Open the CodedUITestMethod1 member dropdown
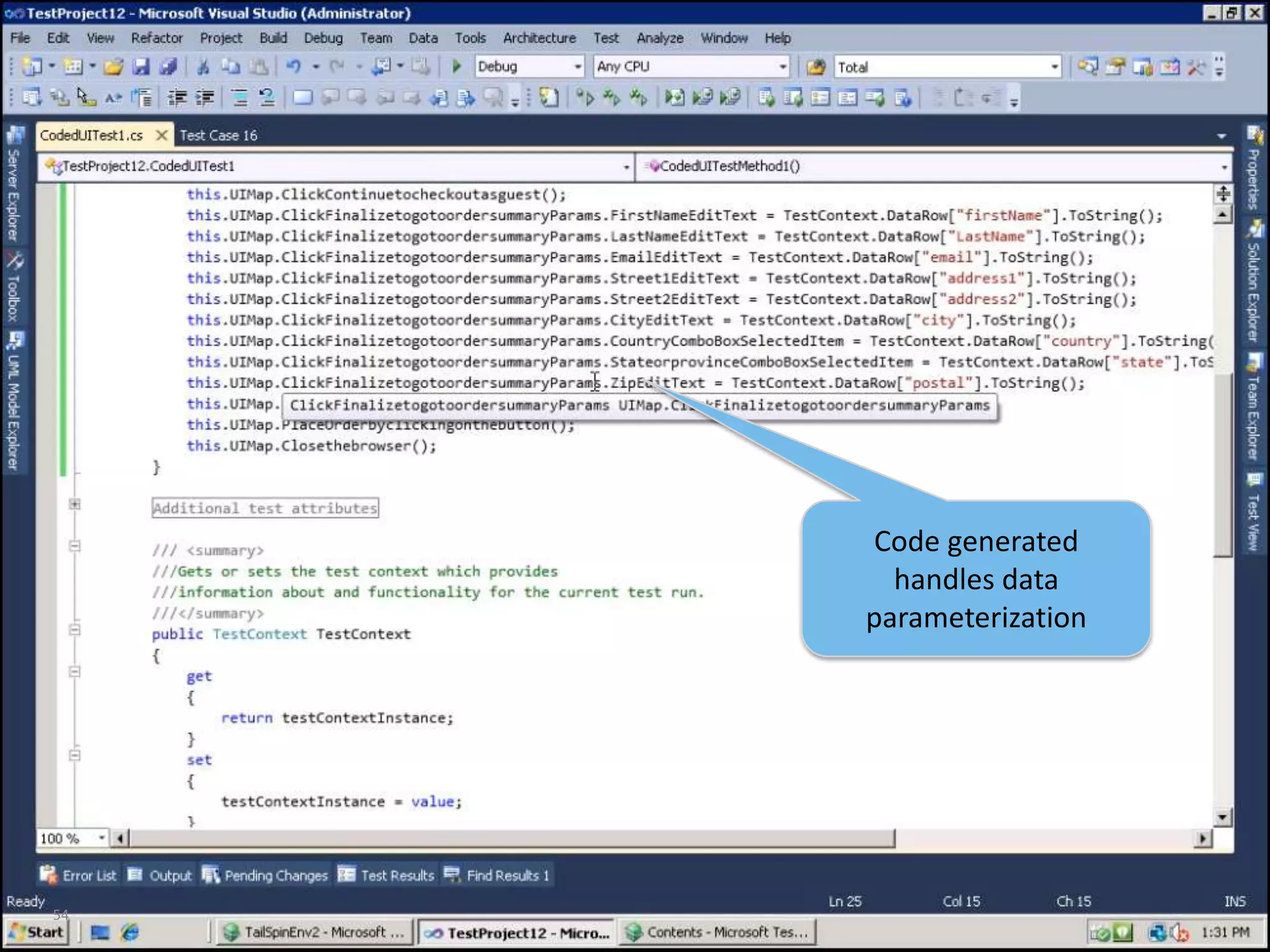The image size is (1270, 952). point(1223,167)
